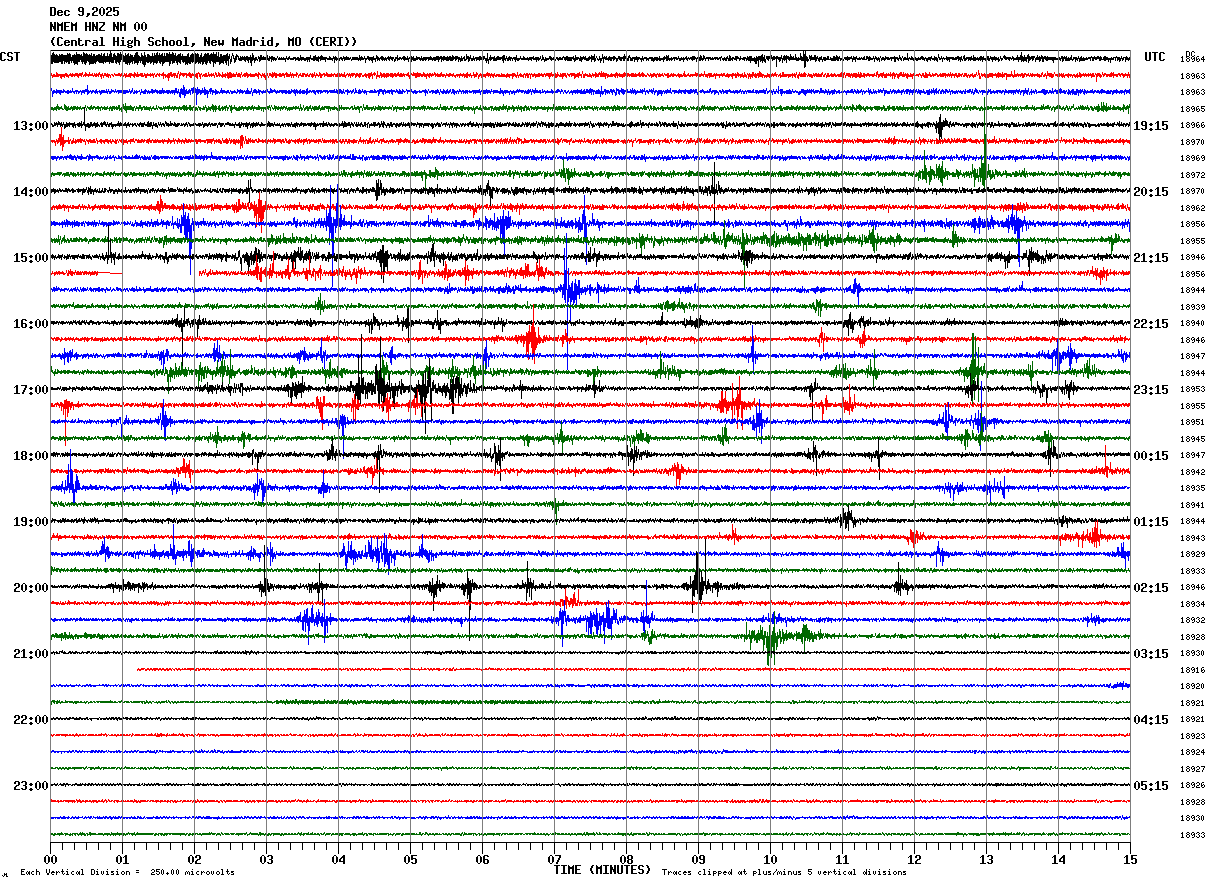
Task: Click the 02:15 UTC time label
Action: click(1150, 588)
